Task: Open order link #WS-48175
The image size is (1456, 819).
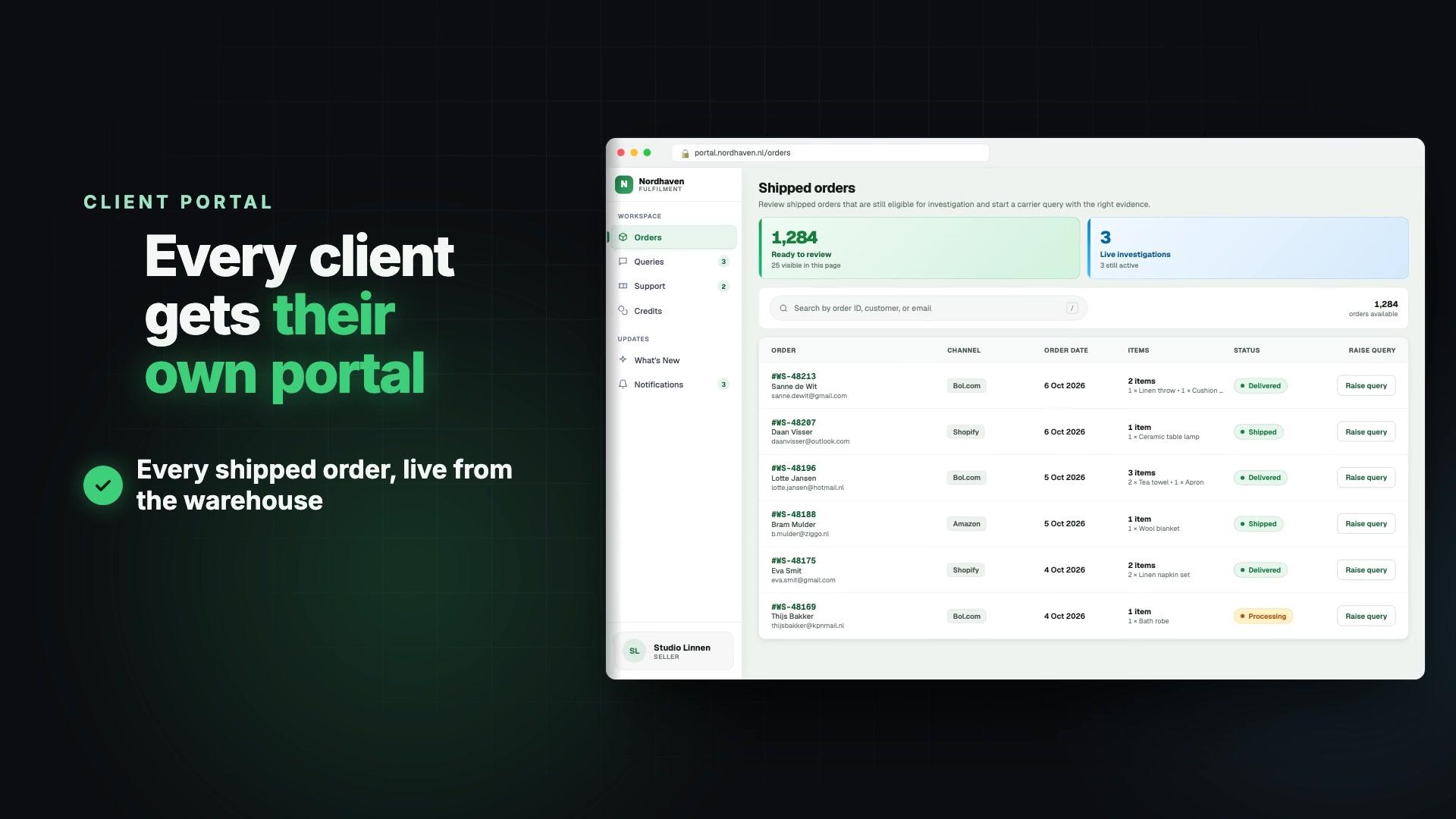Action: click(x=793, y=560)
